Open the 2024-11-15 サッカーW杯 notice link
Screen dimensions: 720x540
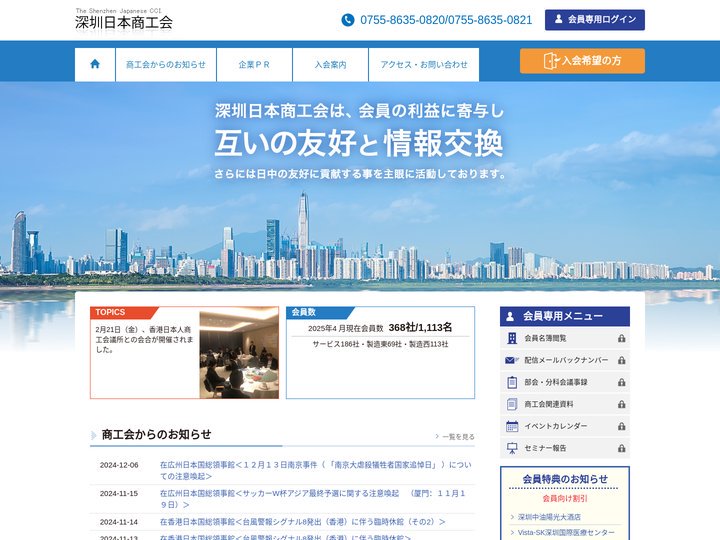[x=313, y=499]
